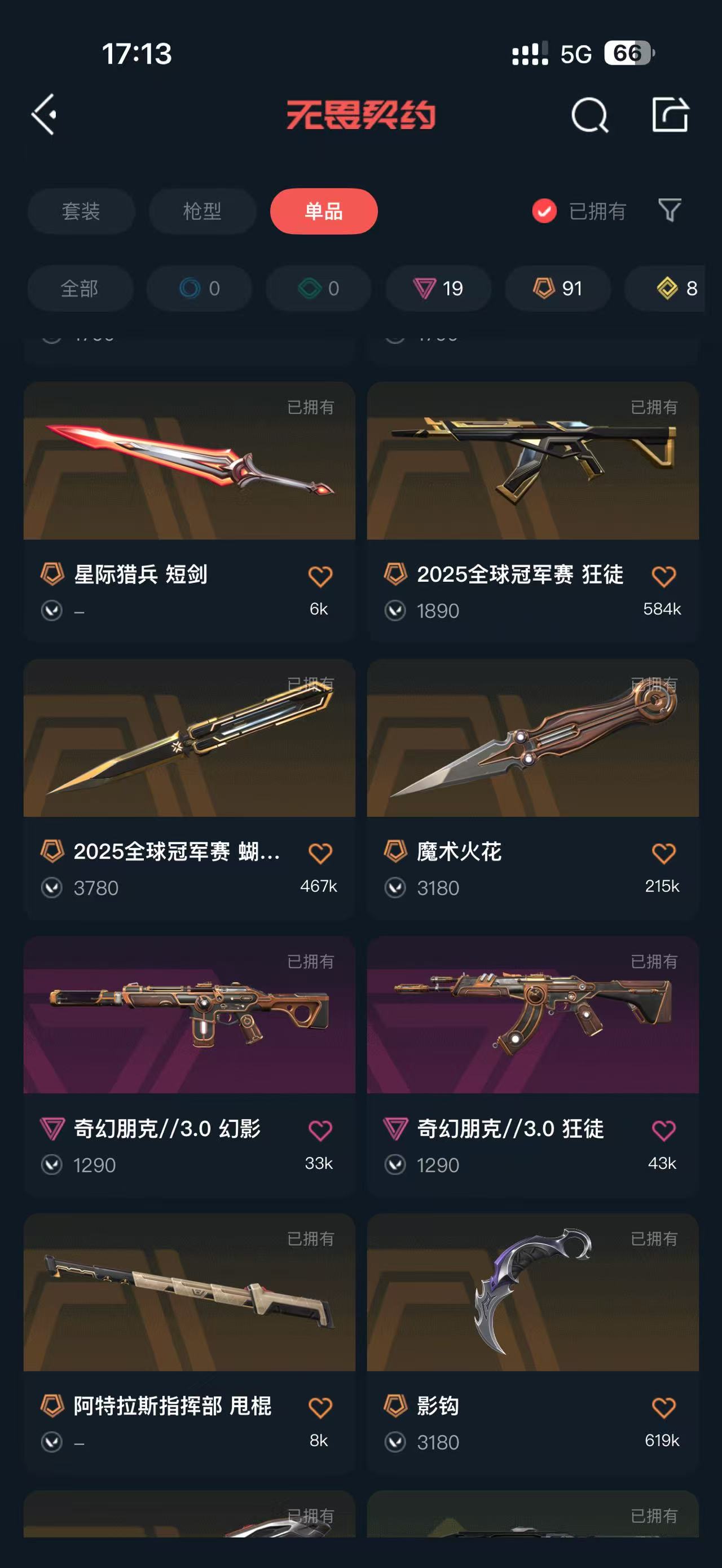
Task: Switch to the 枪型 tab
Action: (x=202, y=211)
